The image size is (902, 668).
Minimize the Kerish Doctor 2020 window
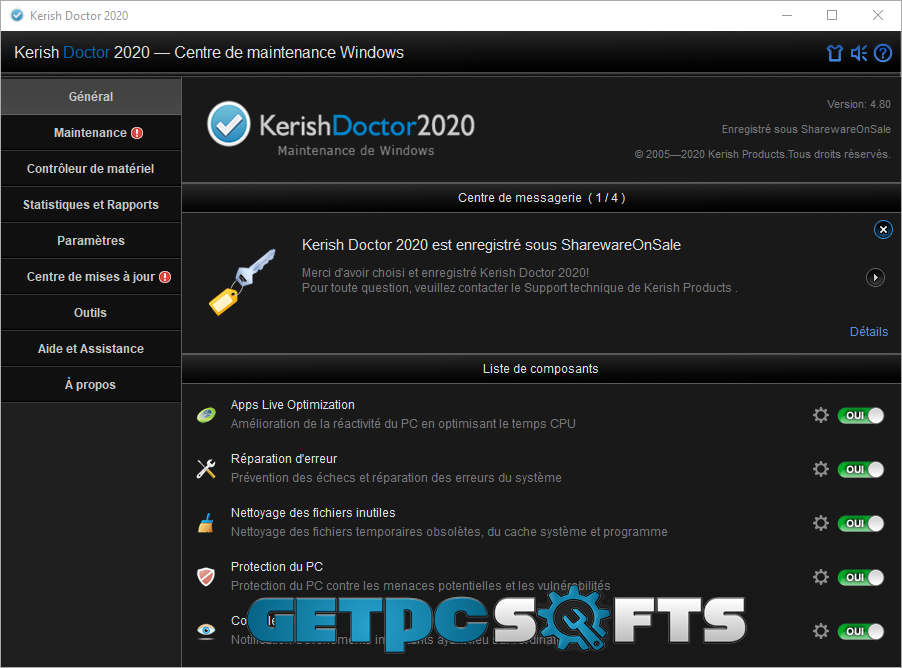coord(787,16)
